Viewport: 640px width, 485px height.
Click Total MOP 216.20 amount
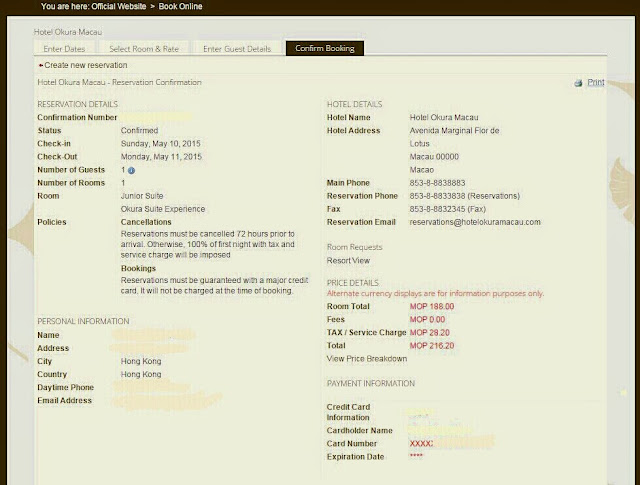click(432, 346)
